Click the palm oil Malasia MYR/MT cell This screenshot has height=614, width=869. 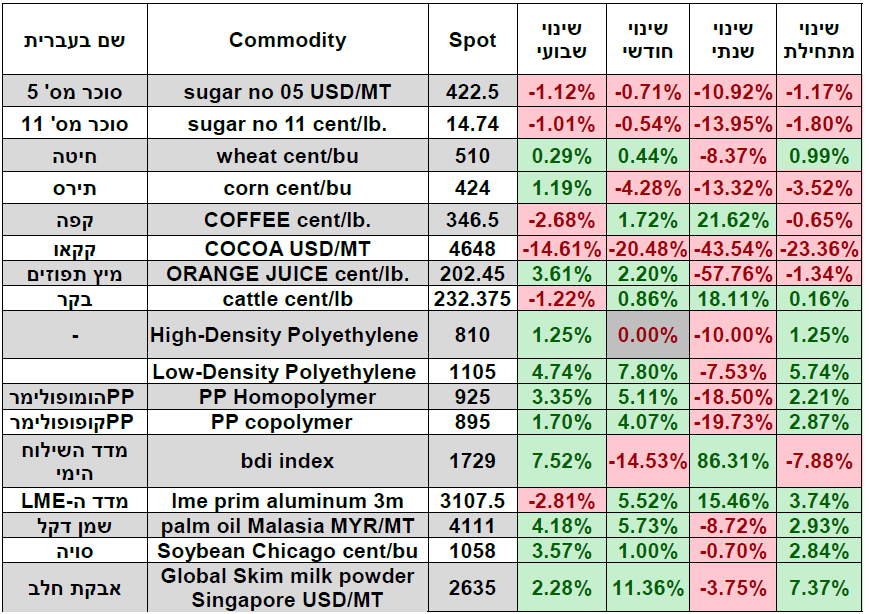(x=287, y=525)
